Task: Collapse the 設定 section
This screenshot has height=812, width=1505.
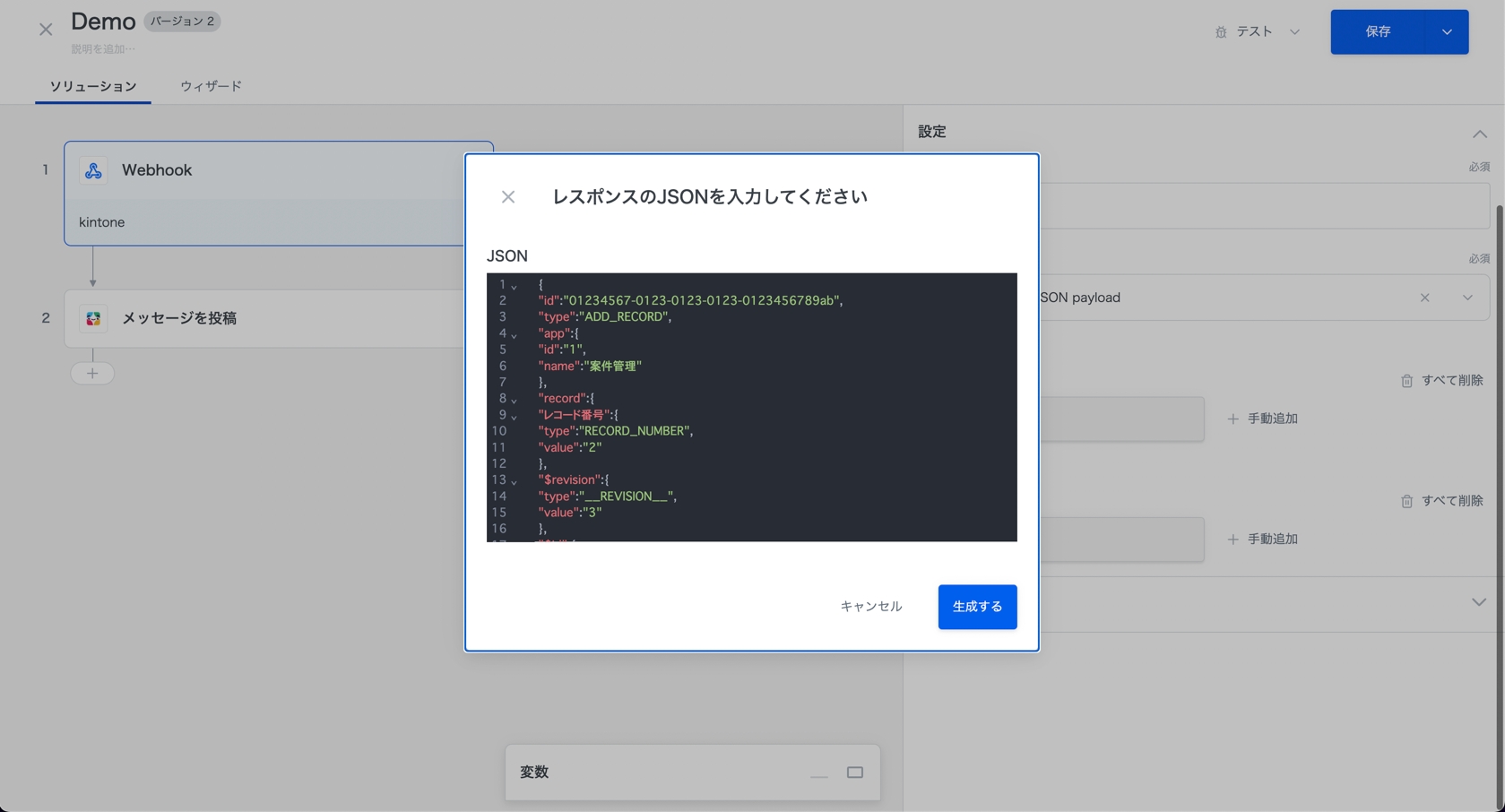Action: [1479, 134]
